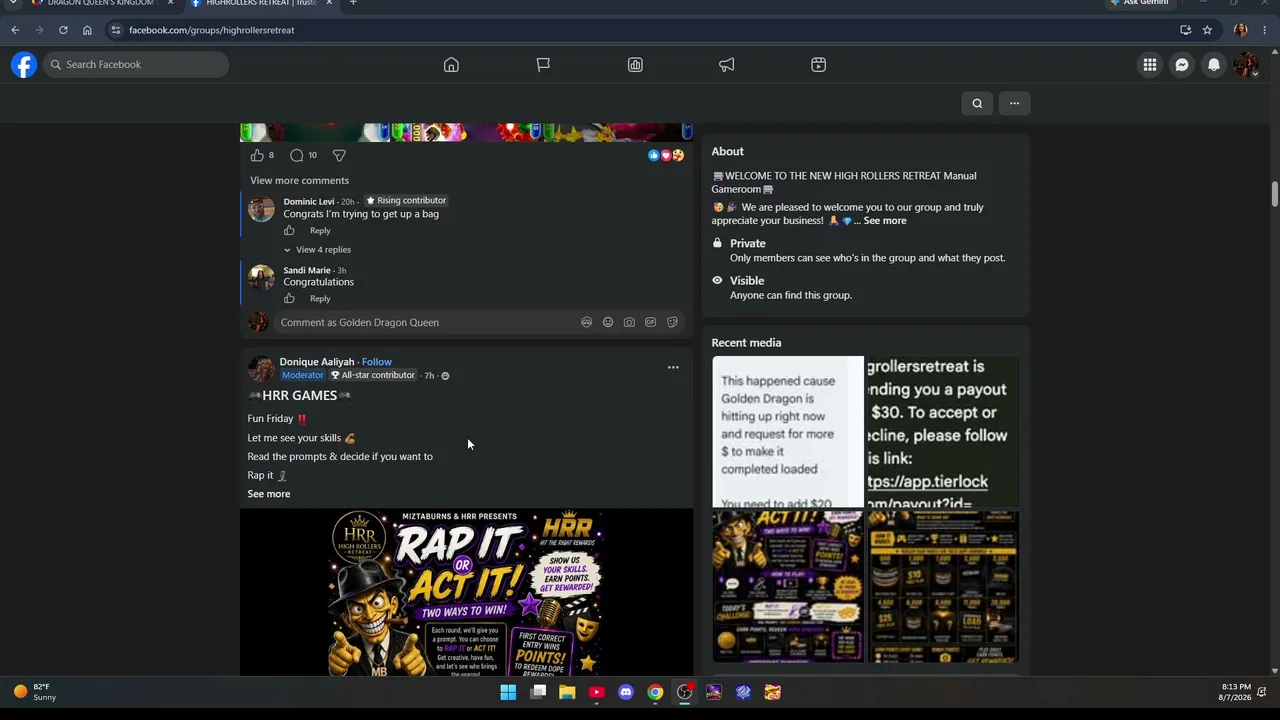Like Dominic Levi's comment

(289, 231)
